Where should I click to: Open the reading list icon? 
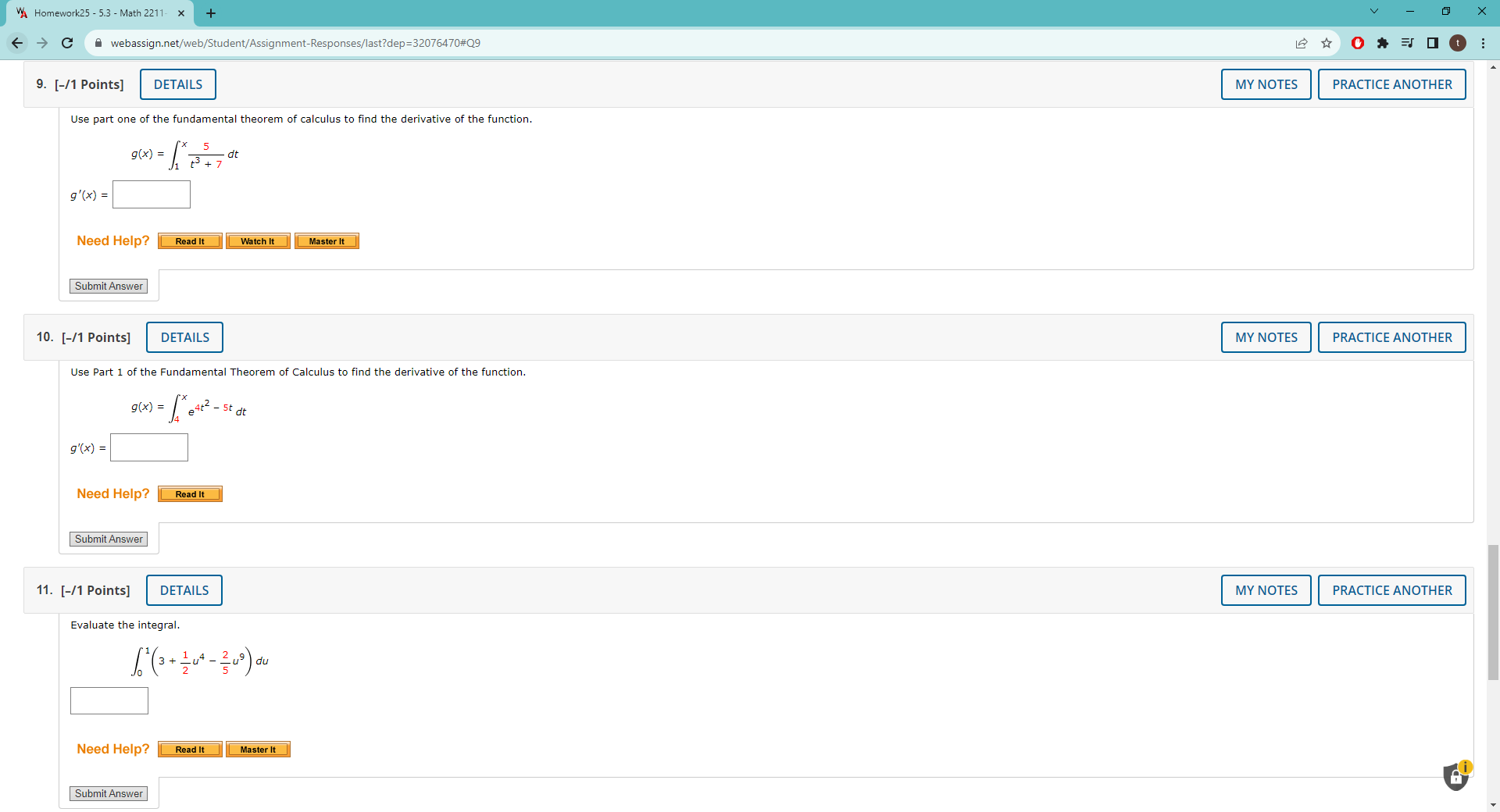point(1407,43)
